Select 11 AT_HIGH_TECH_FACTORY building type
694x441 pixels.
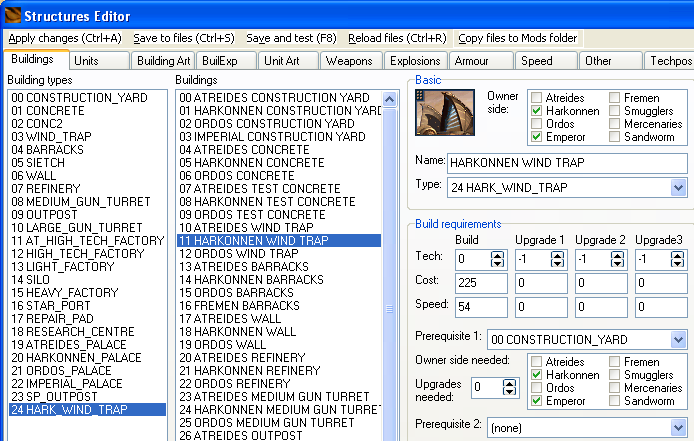point(87,240)
